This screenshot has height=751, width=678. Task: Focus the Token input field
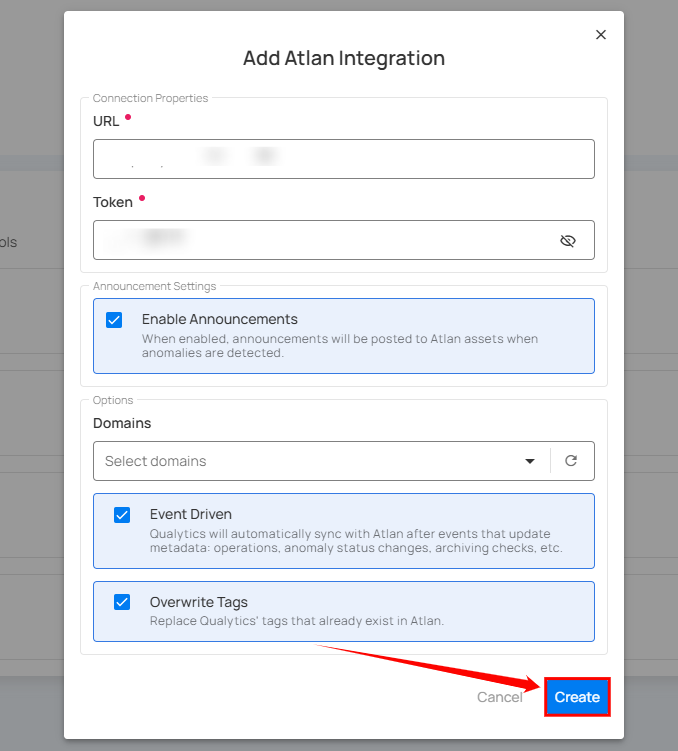(344, 240)
